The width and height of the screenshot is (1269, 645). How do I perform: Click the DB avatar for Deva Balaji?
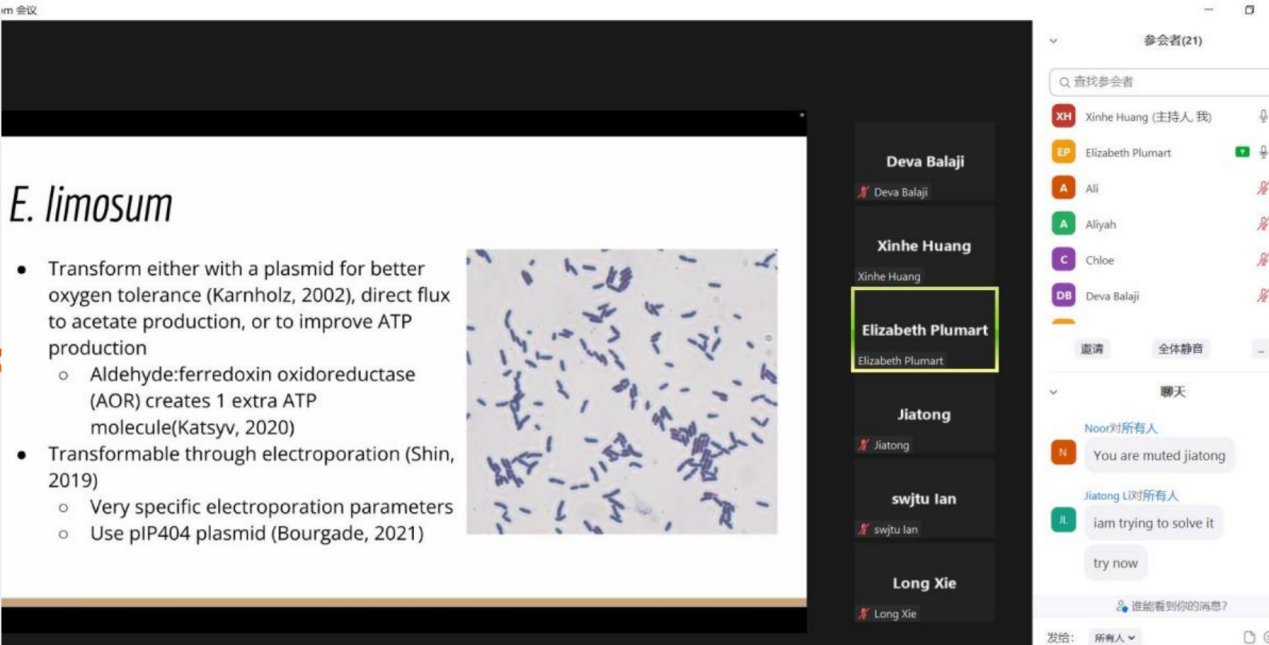click(x=1063, y=296)
